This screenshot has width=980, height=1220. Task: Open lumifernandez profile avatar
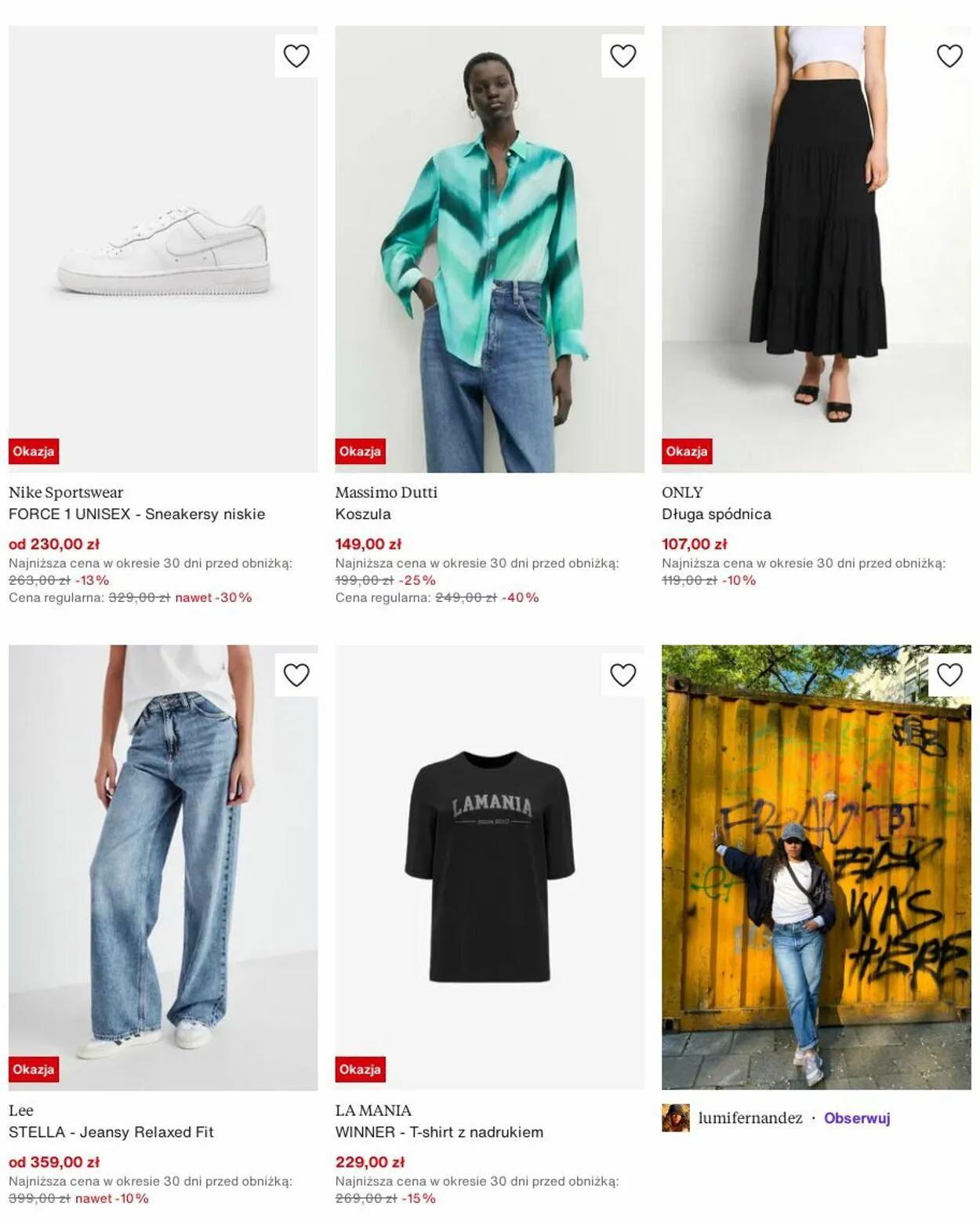(x=676, y=1118)
